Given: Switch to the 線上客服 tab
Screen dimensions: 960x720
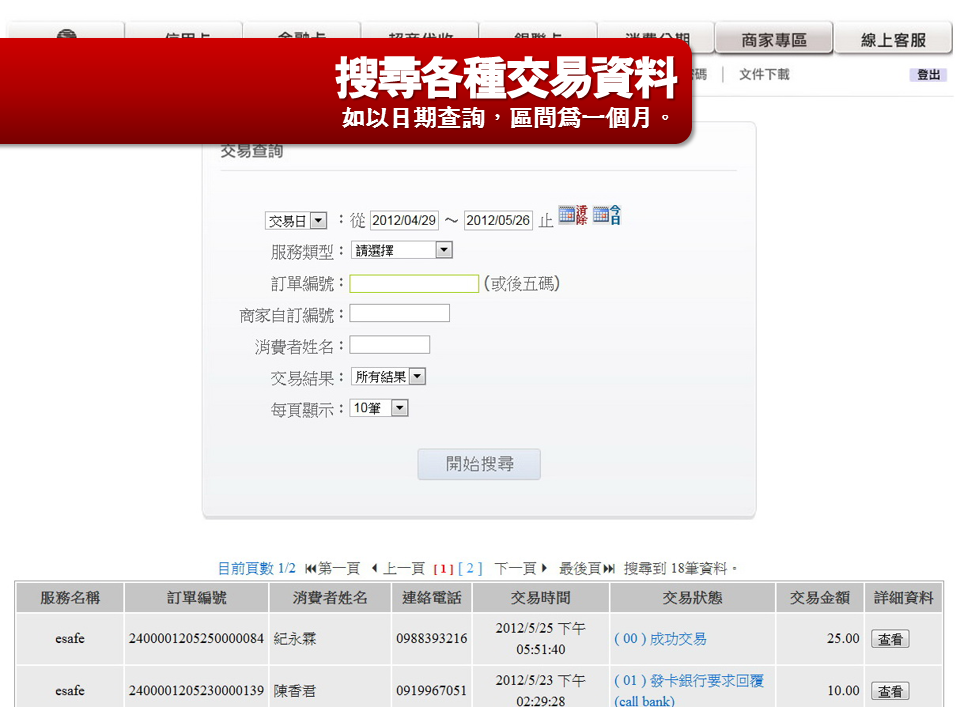Looking at the screenshot, I should [x=893, y=37].
